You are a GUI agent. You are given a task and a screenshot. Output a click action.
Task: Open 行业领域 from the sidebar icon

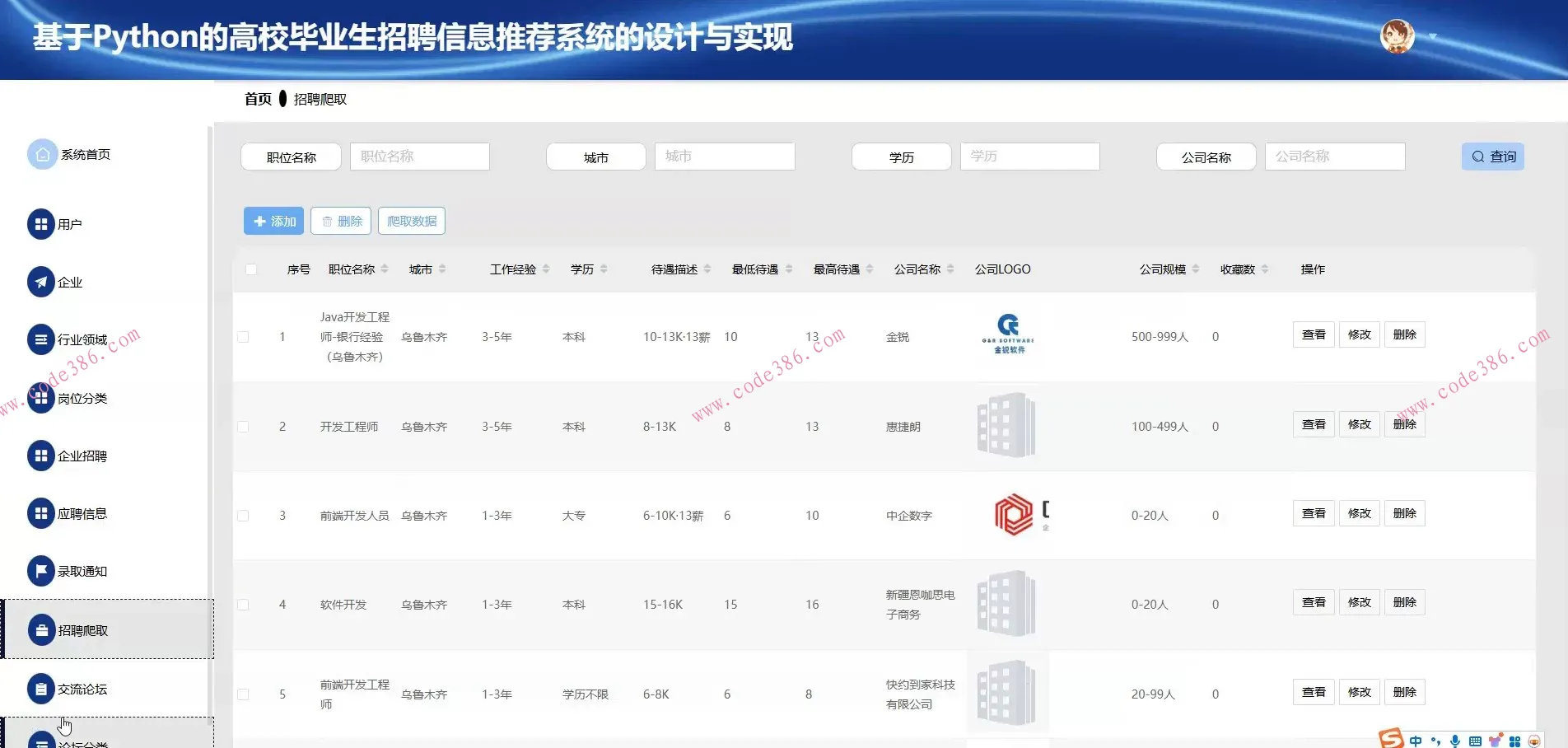[41, 339]
